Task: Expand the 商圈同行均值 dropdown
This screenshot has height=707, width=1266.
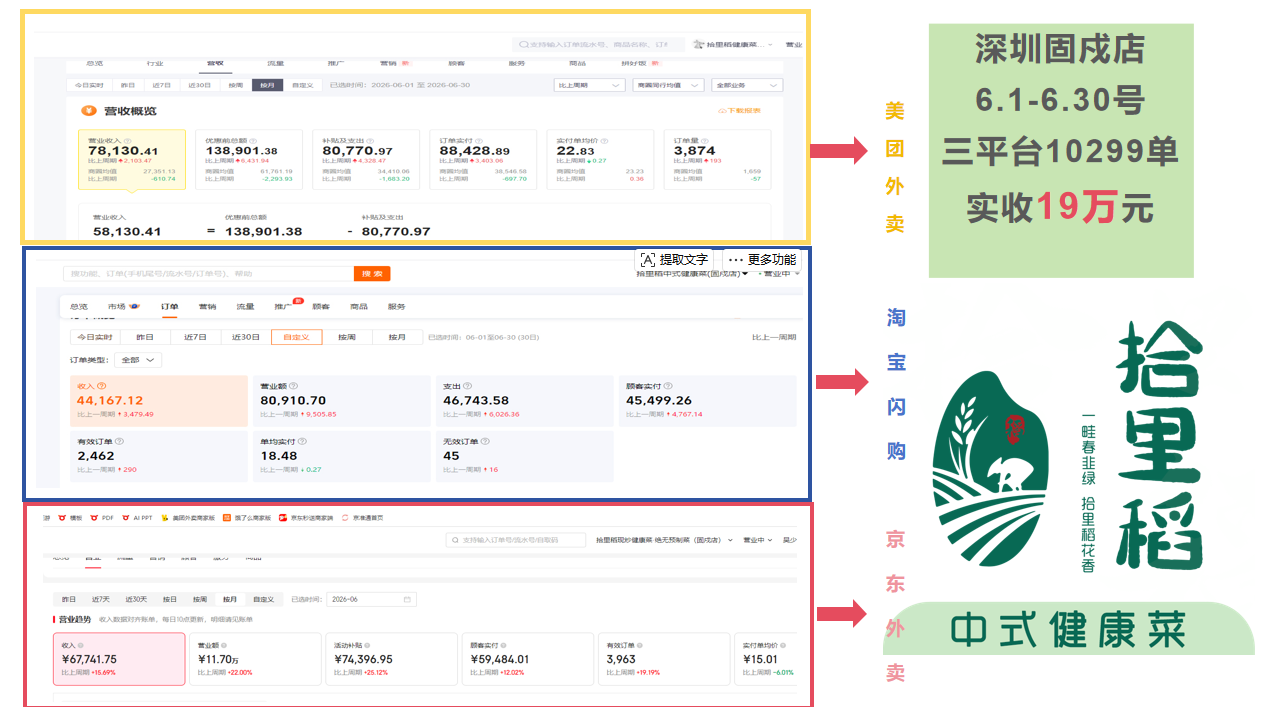Action: click(667, 85)
